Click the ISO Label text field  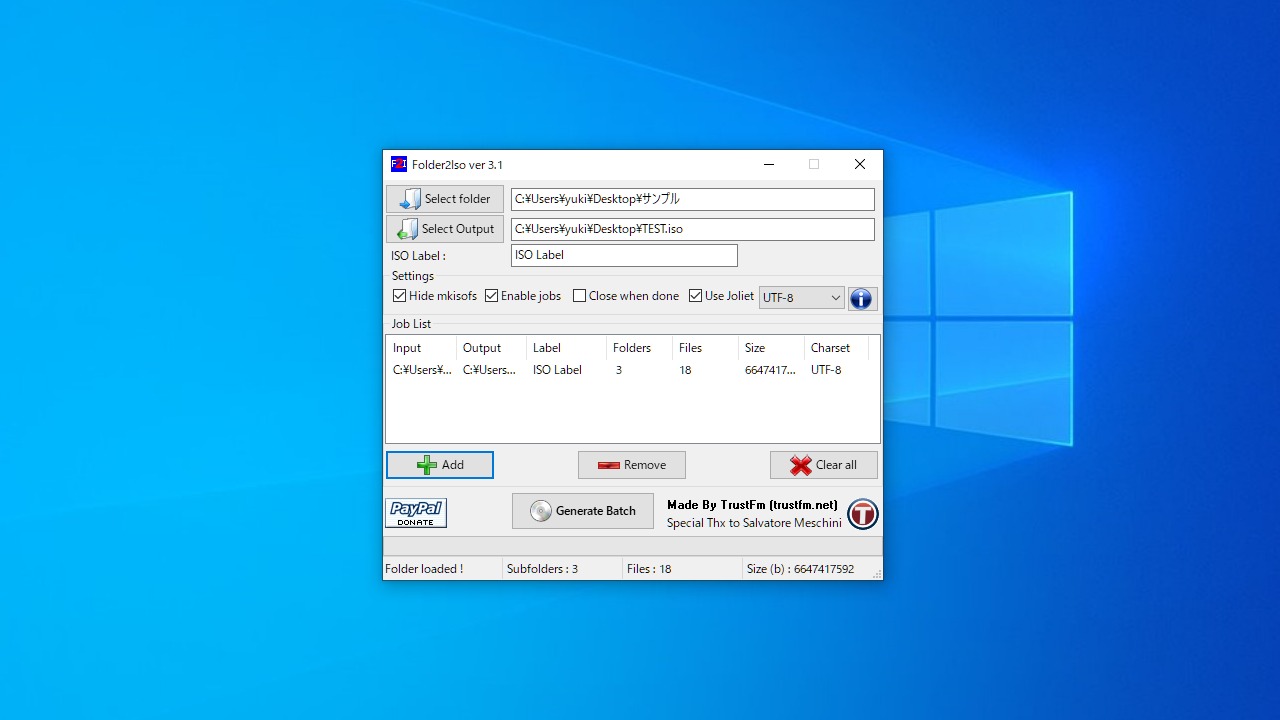click(624, 255)
